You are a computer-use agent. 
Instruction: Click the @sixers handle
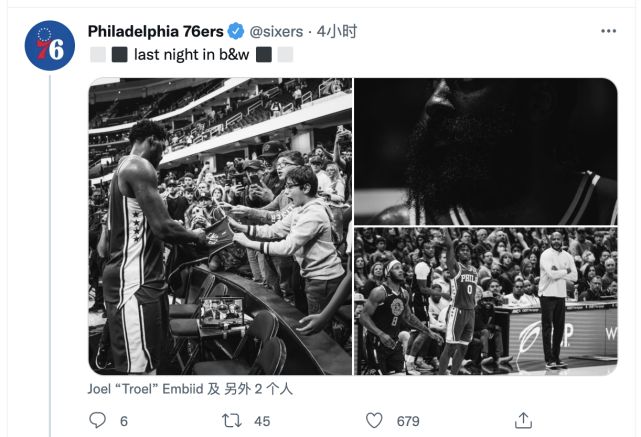click(276, 31)
